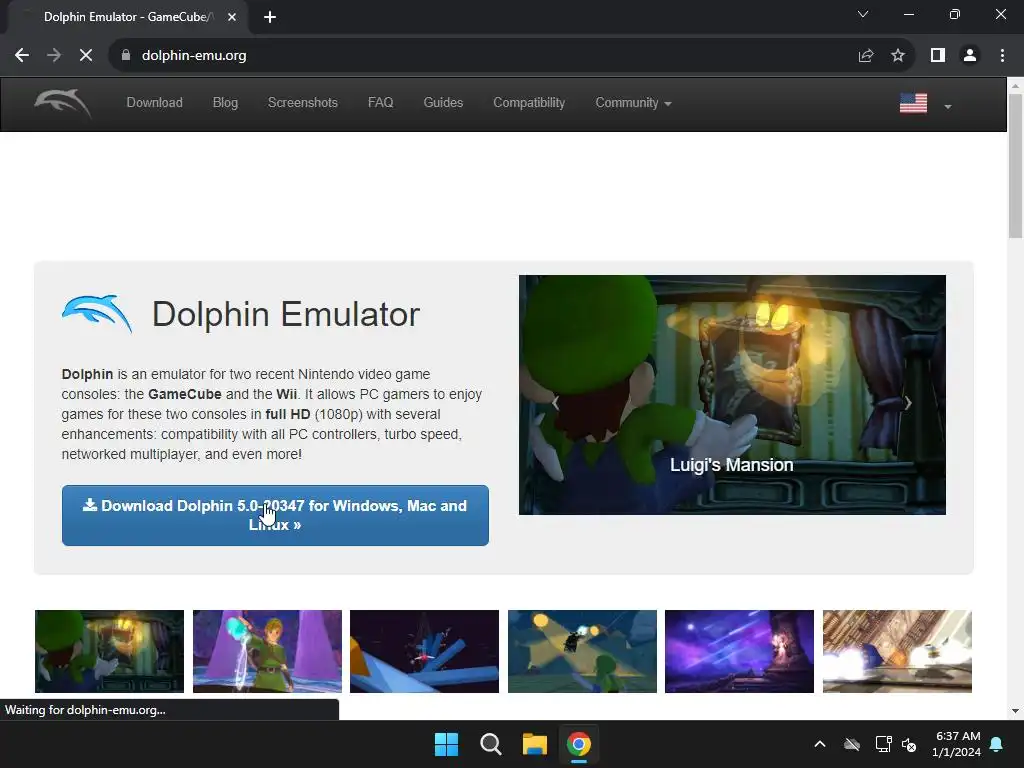Share this page using the share icon
1024x768 pixels.
[866, 56]
